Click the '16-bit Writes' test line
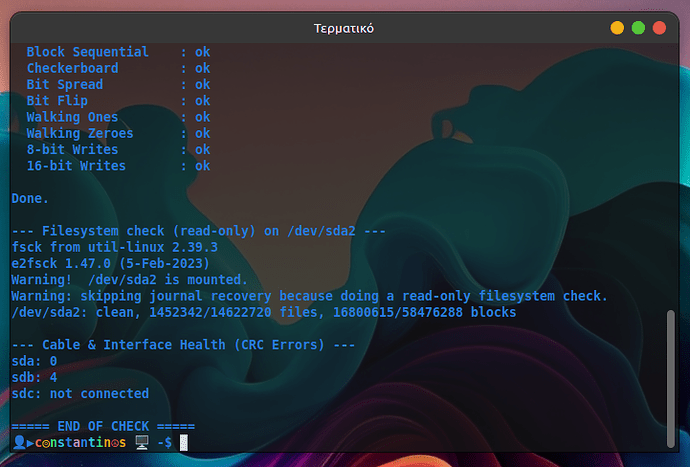690x467 pixels. click(118, 166)
